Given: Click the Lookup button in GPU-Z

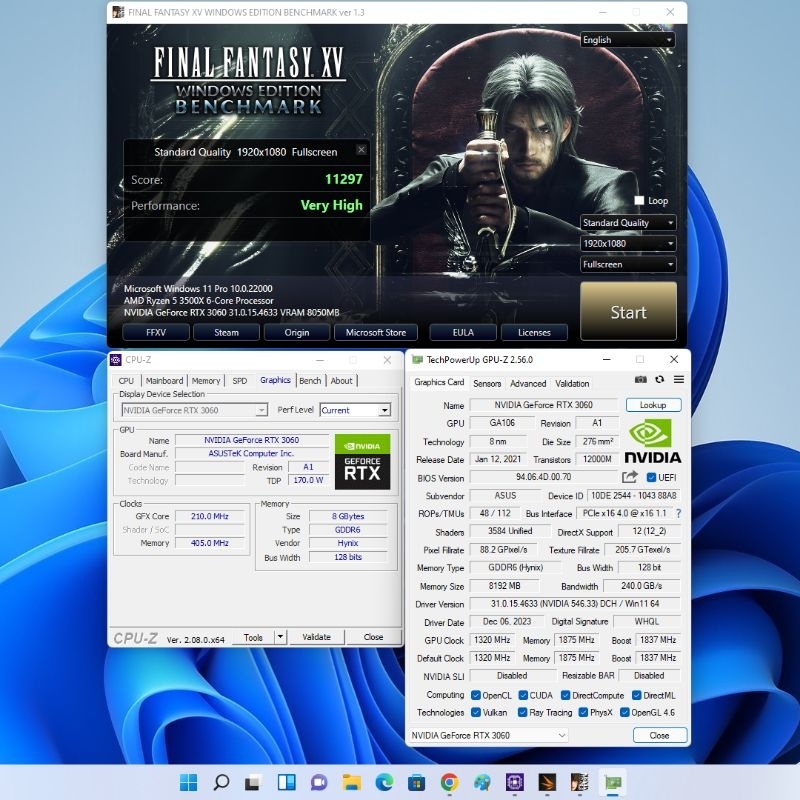Looking at the screenshot, I should point(653,405).
